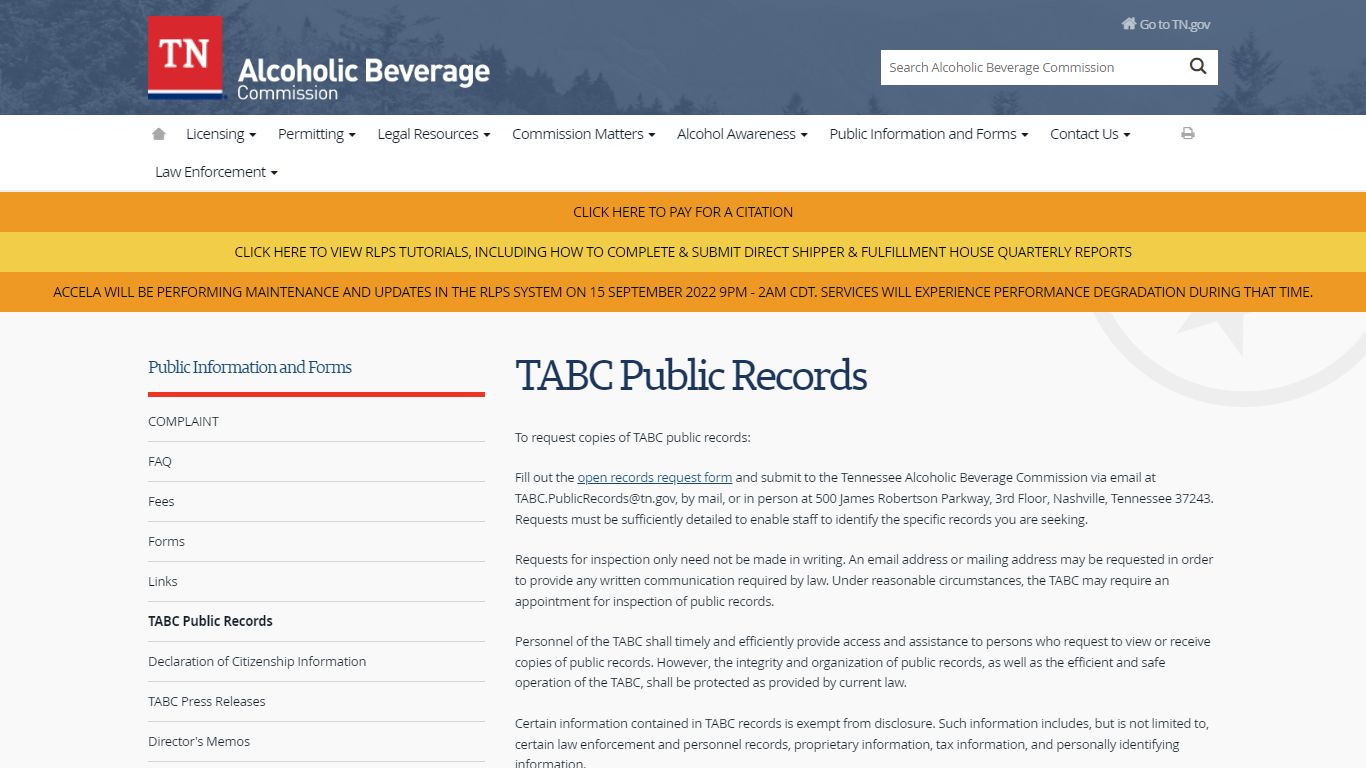Click 'To request copies of TABC public records:' text

632,438
